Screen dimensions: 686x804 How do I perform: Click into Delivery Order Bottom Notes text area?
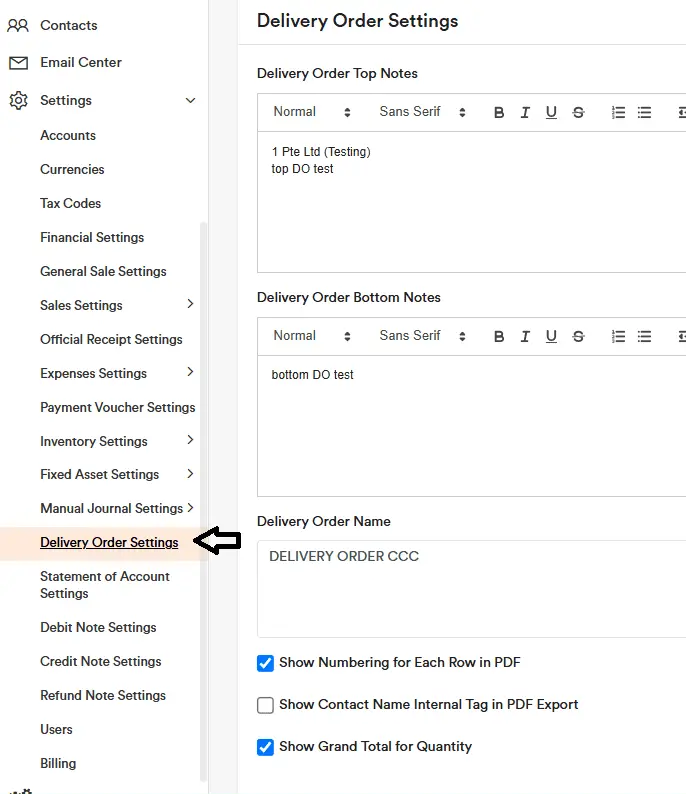(x=472, y=426)
